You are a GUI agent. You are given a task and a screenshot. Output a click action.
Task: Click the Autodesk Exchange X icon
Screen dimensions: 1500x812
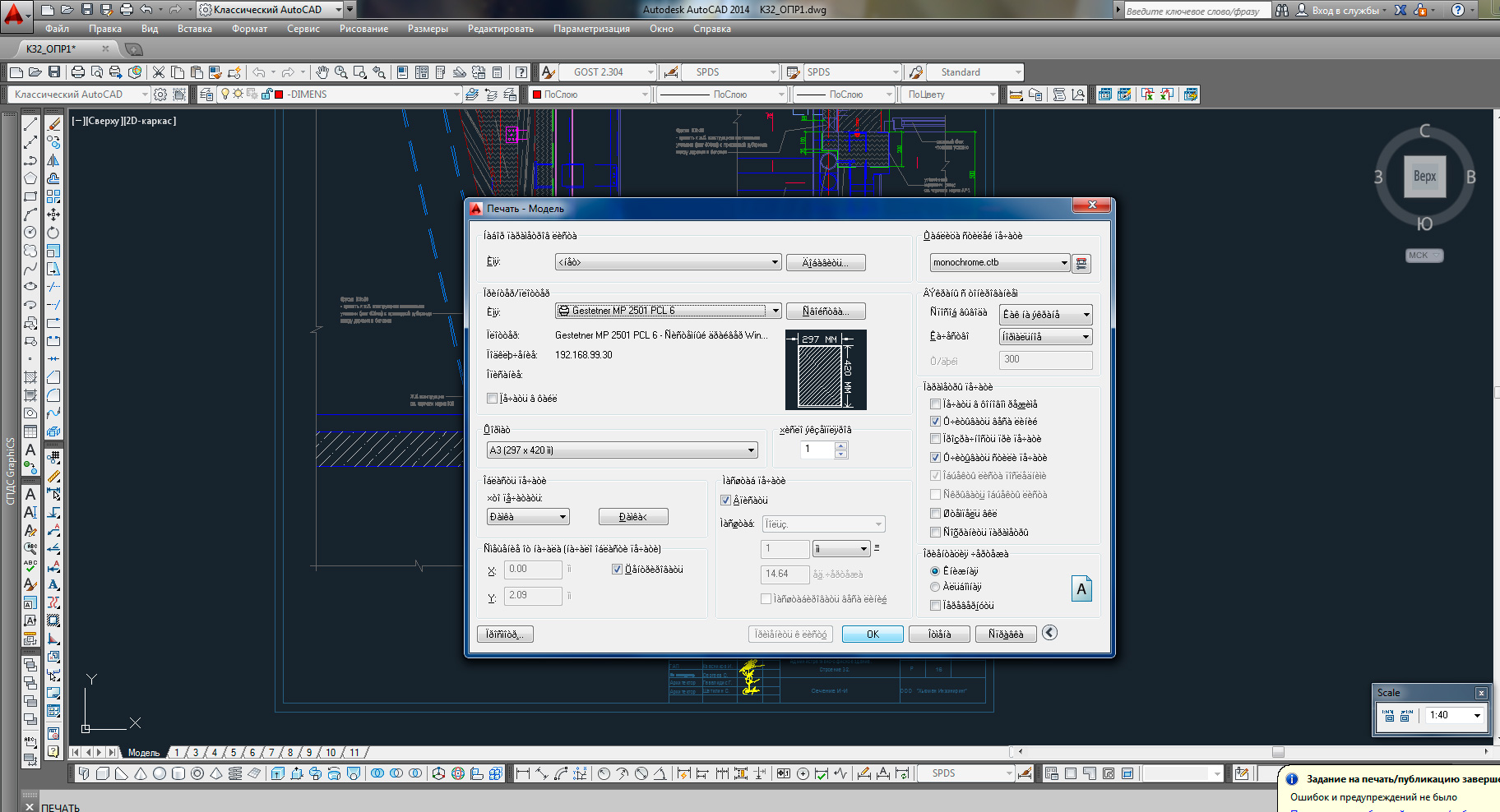click(1400, 10)
